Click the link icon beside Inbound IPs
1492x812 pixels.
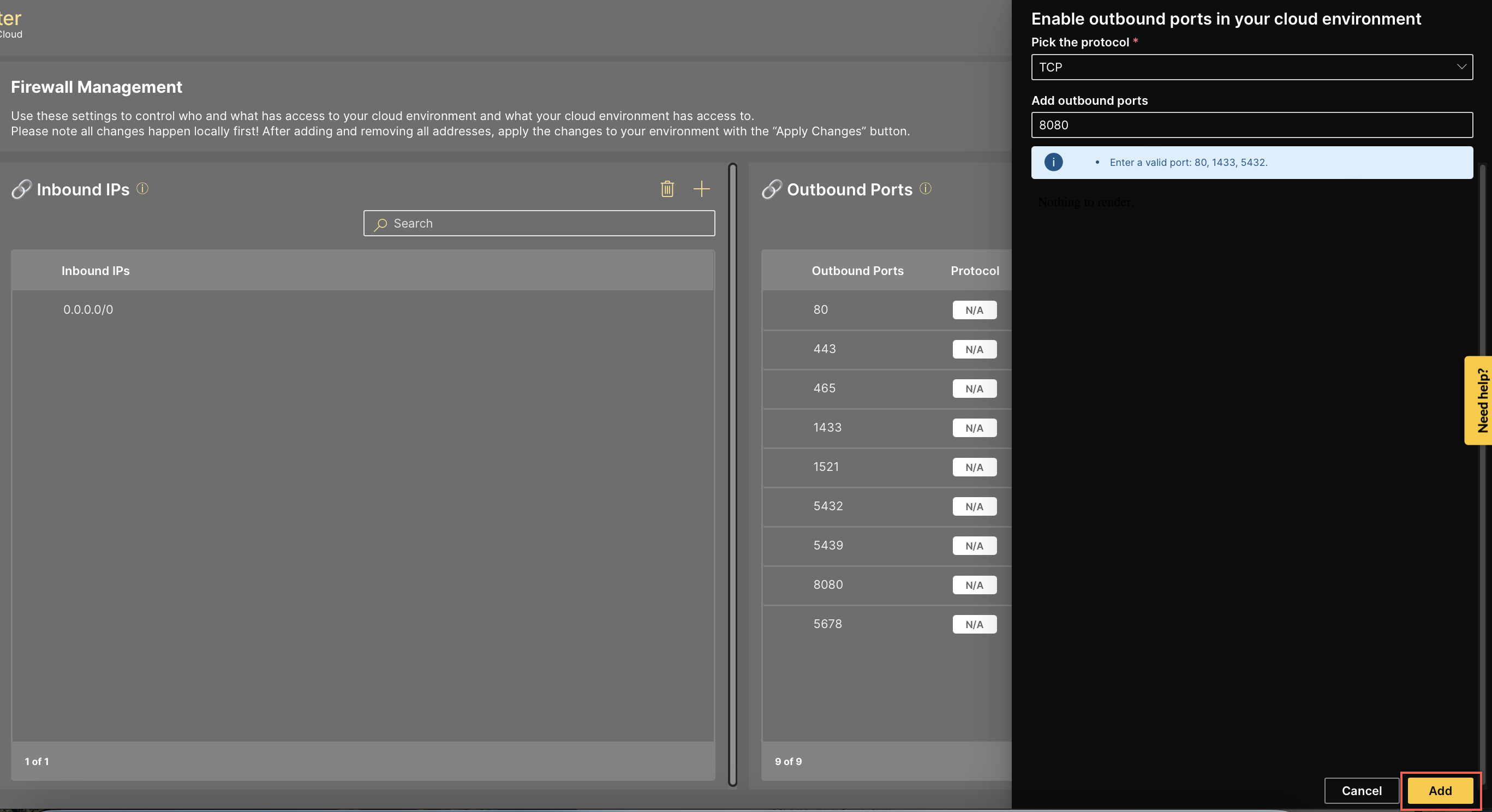21,189
